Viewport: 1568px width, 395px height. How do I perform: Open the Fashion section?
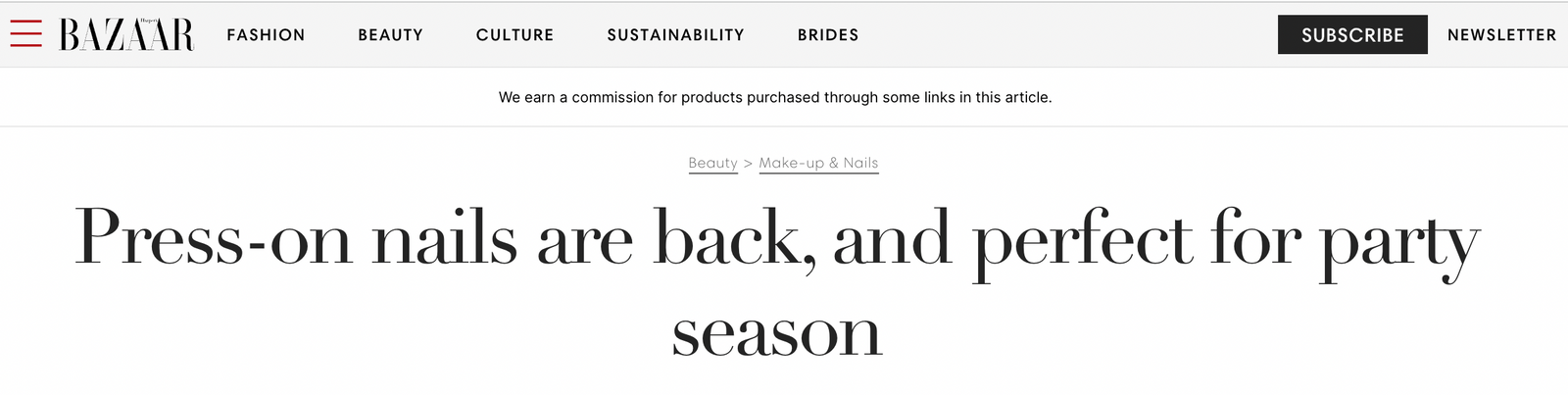[x=266, y=34]
